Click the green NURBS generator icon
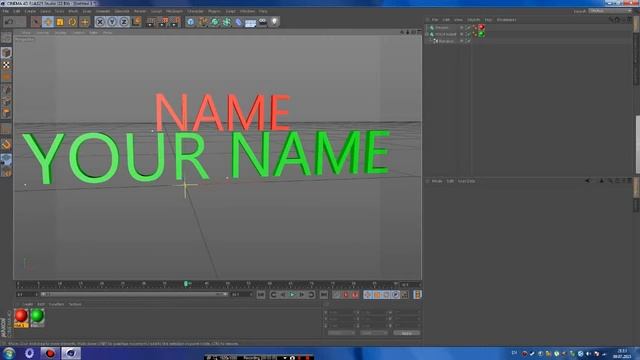Image resolution: width=640 pixels, height=360 pixels. point(215,22)
